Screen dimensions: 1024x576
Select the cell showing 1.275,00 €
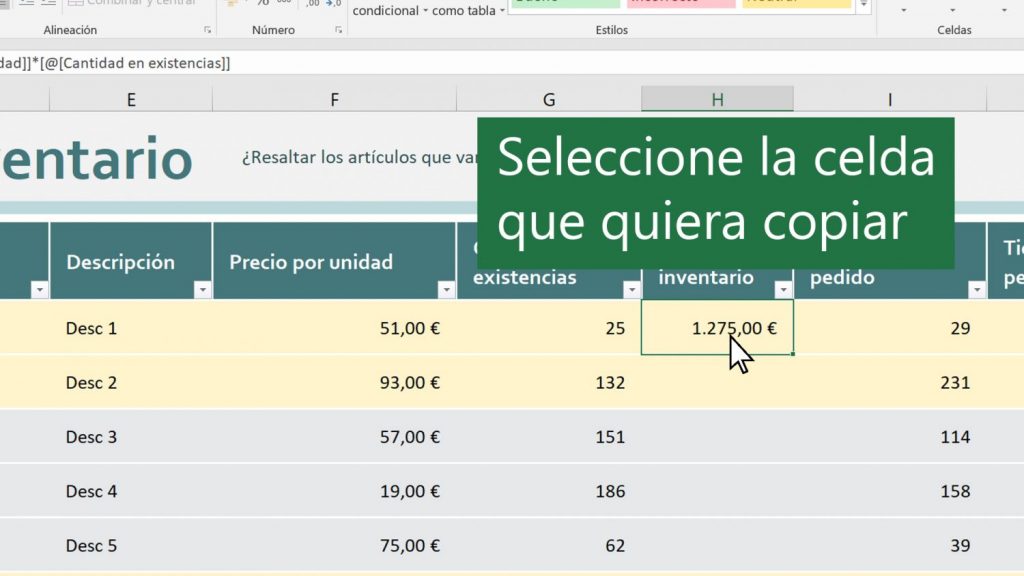coord(717,326)
